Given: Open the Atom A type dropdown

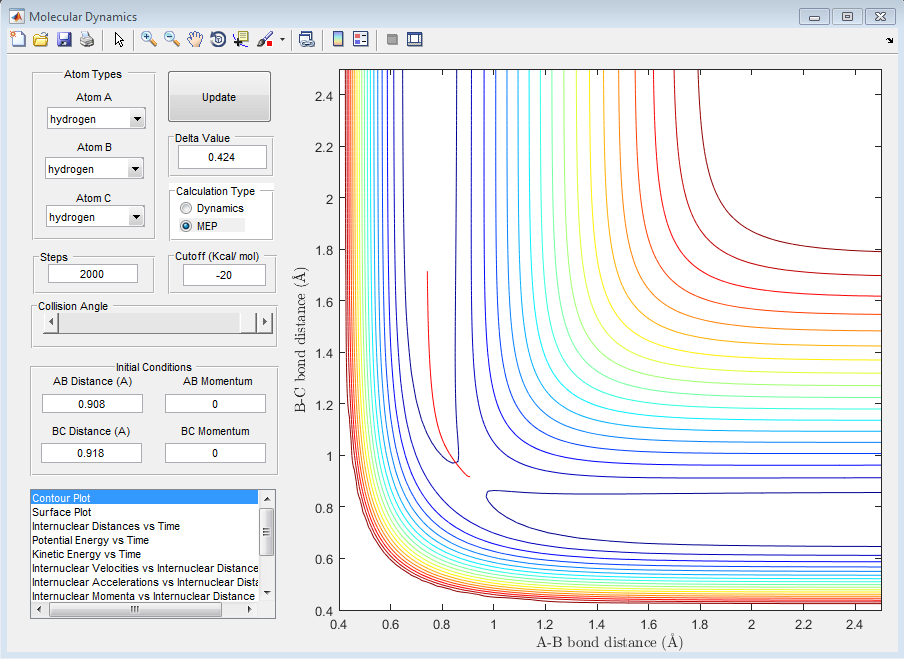Looking at the screenshot, I should pos(136,120).
